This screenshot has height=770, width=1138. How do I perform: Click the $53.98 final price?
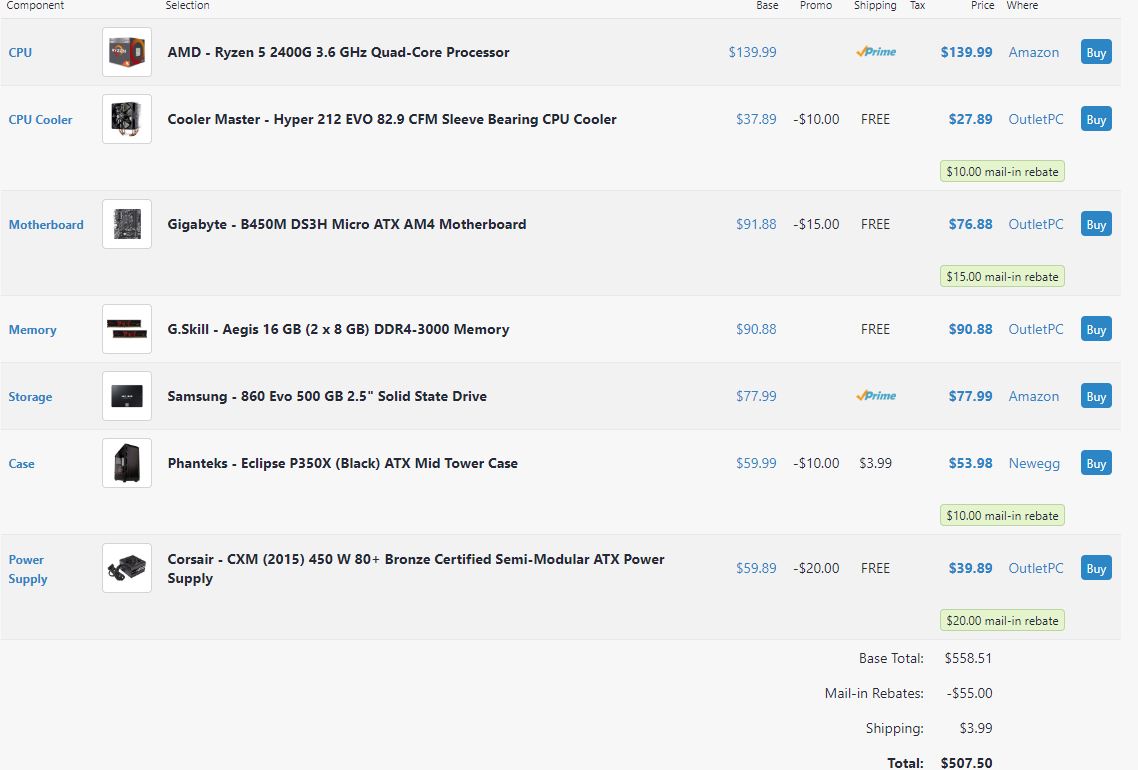[970, 463]
